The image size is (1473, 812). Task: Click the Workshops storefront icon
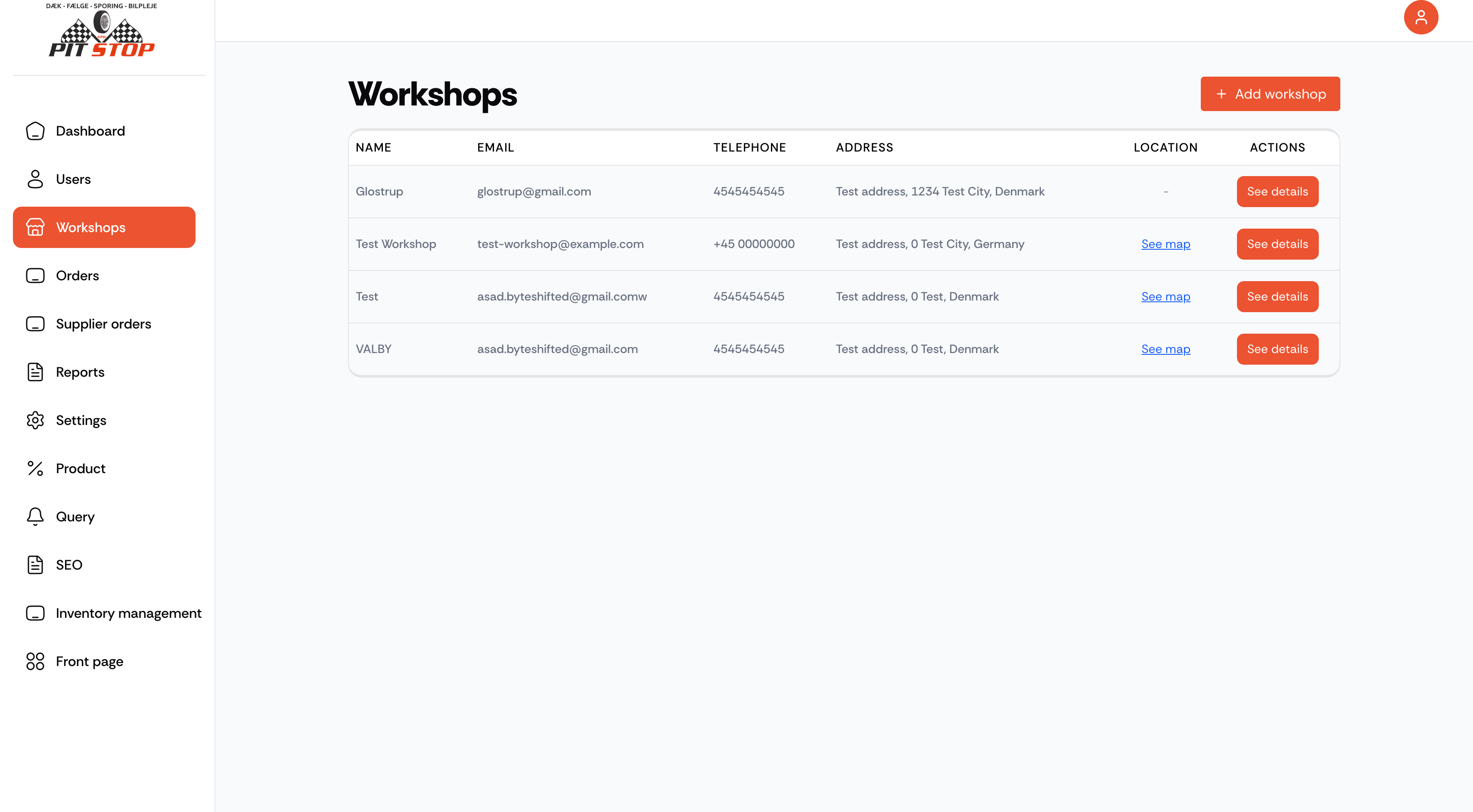click(x=35, y=227)
